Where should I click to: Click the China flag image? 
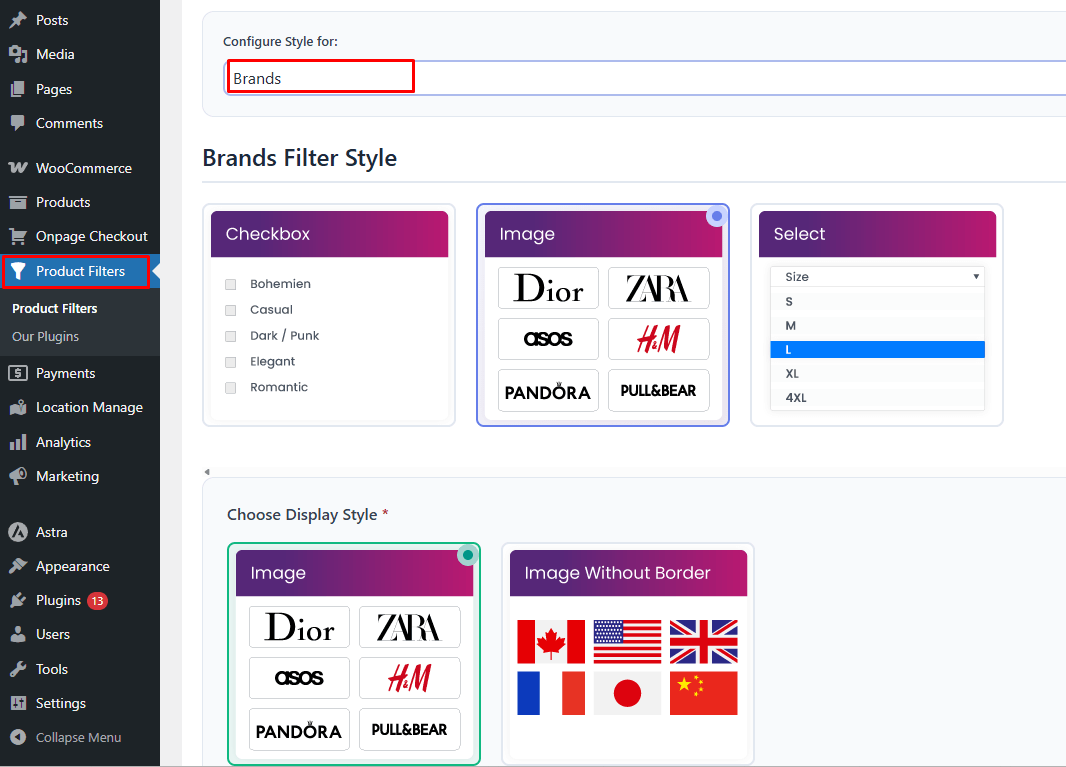[x=704, y=694]
